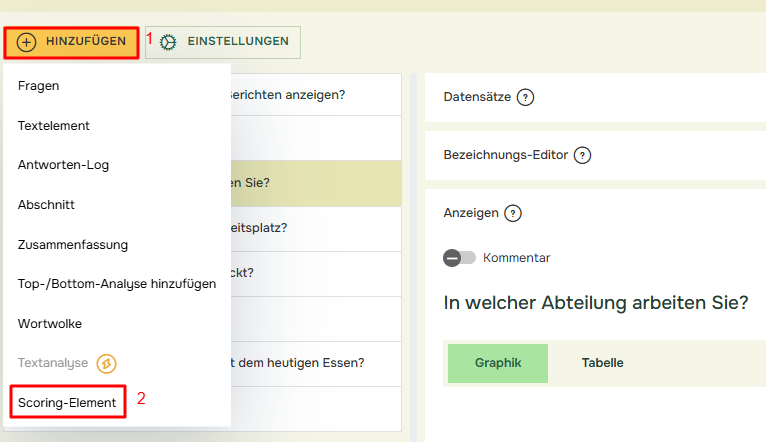Click the gear icon beside Einstellungen
This screenshot has height=442, width=766.
click(x=168, y=42)
